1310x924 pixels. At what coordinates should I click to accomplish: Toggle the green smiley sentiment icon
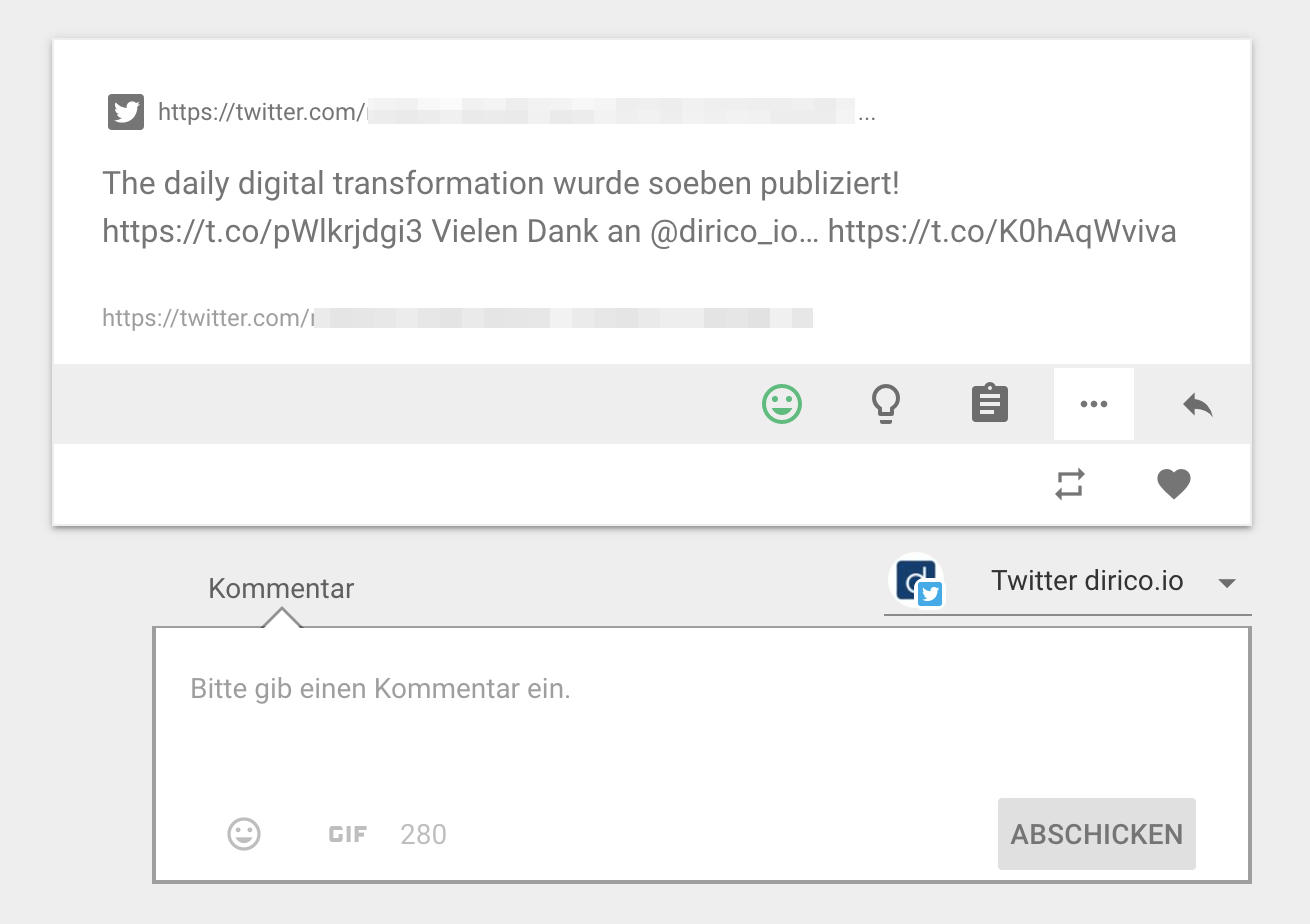point(782,404)
